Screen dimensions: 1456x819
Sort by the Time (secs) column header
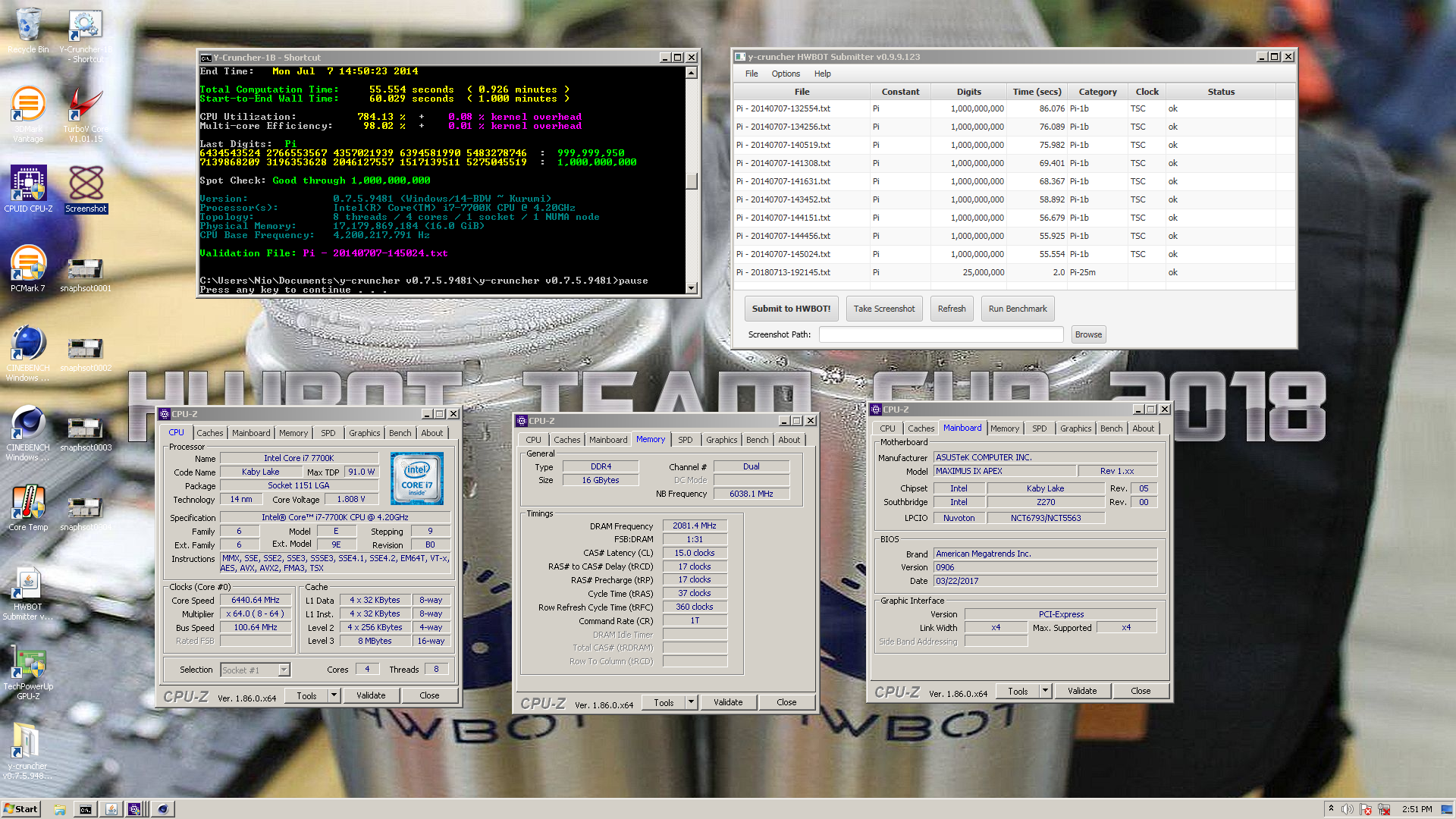(x=1037, y=92)
